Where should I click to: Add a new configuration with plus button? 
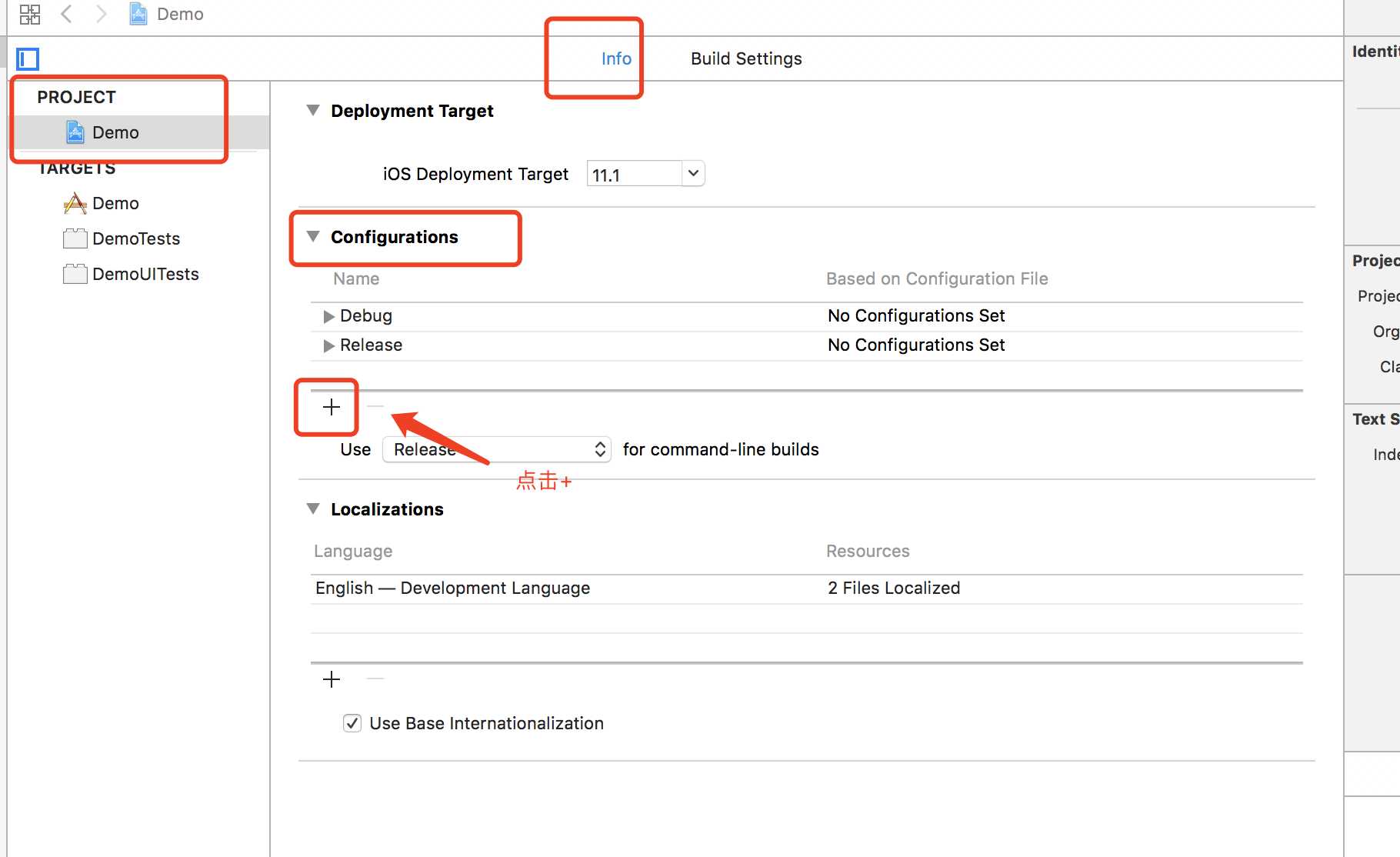[x=332, y=407]
